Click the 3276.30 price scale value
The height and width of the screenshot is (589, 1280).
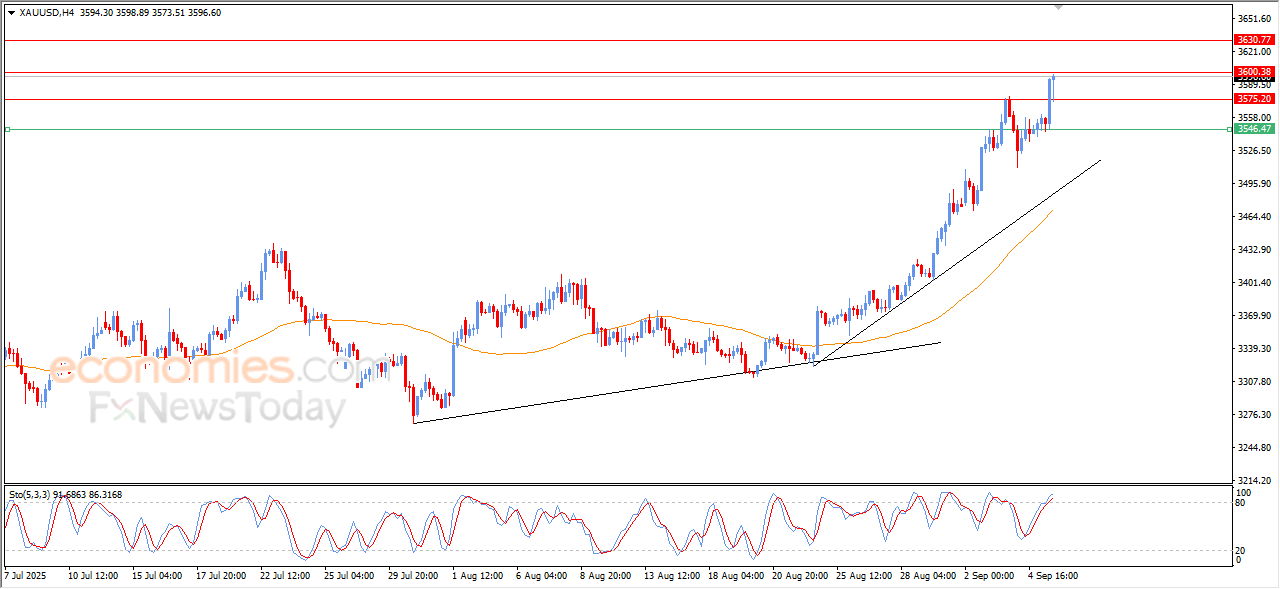click(1254, 415)
